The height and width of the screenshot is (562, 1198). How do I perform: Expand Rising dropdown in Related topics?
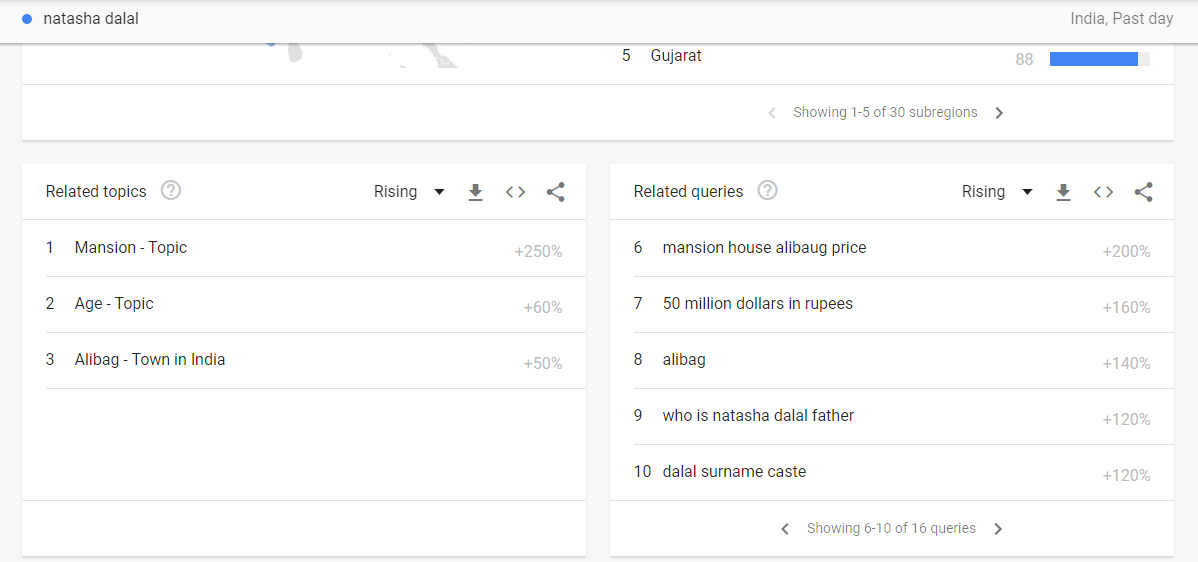pos(409,192)
